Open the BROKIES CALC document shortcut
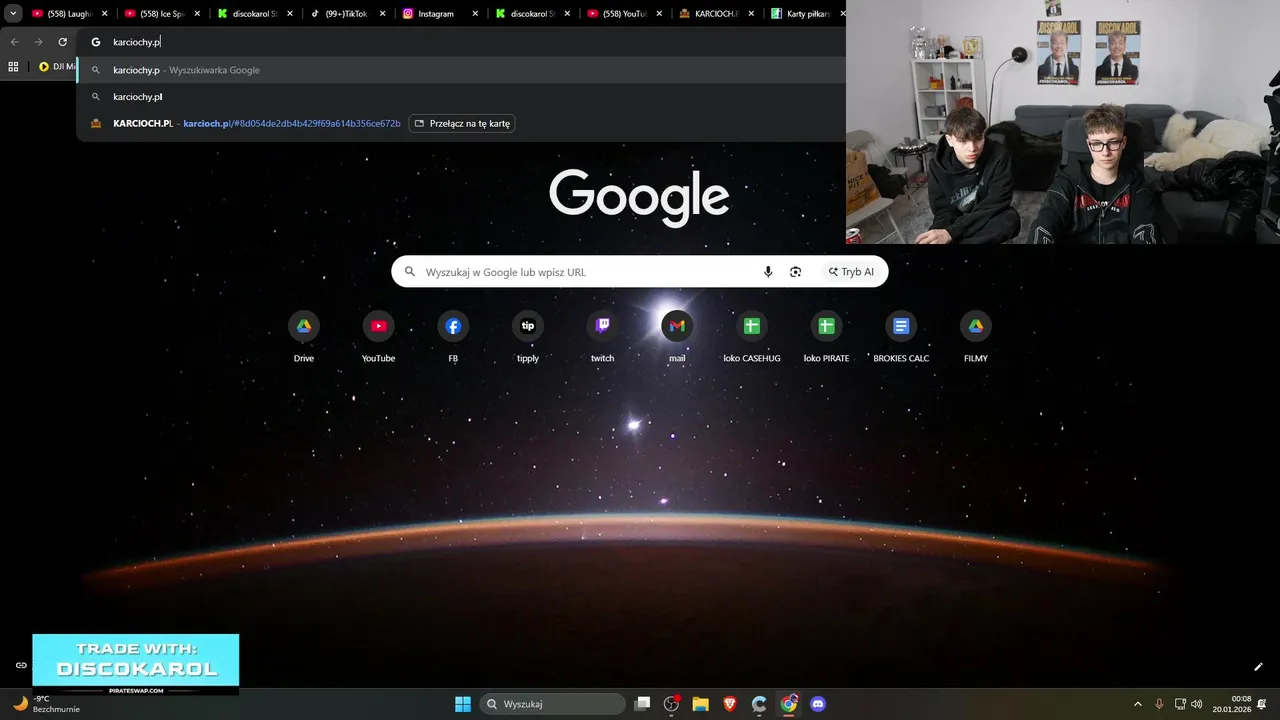1280x720 pixels. (x=901, y=326)
